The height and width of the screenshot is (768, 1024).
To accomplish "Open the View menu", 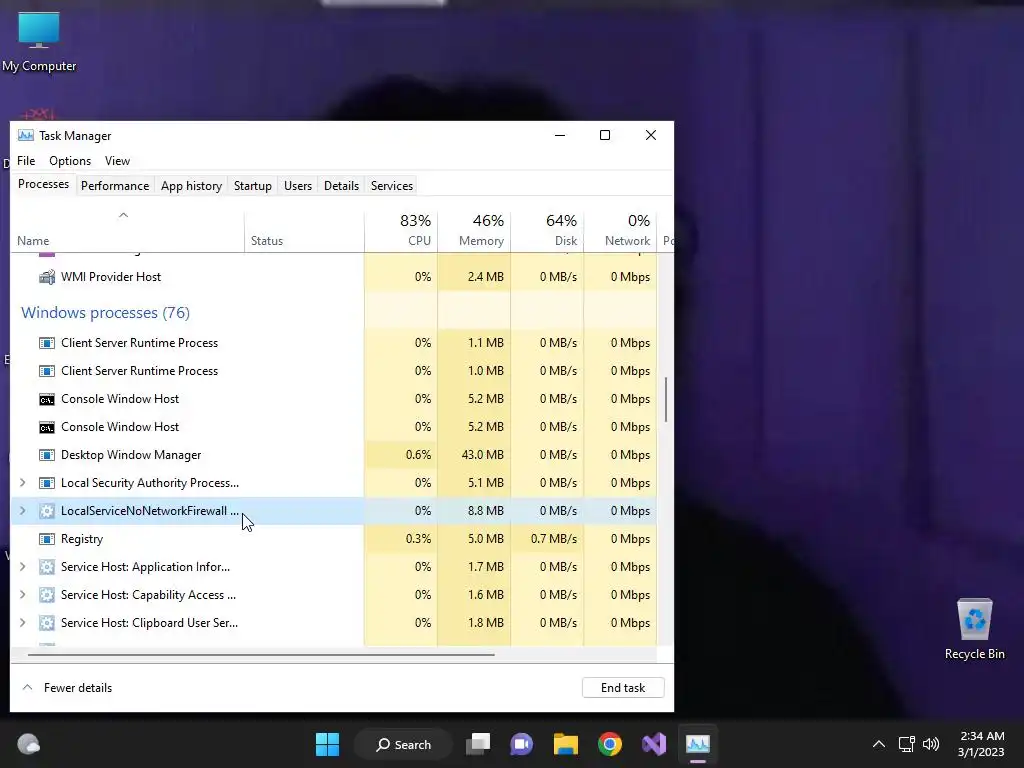I will [118, 161].
